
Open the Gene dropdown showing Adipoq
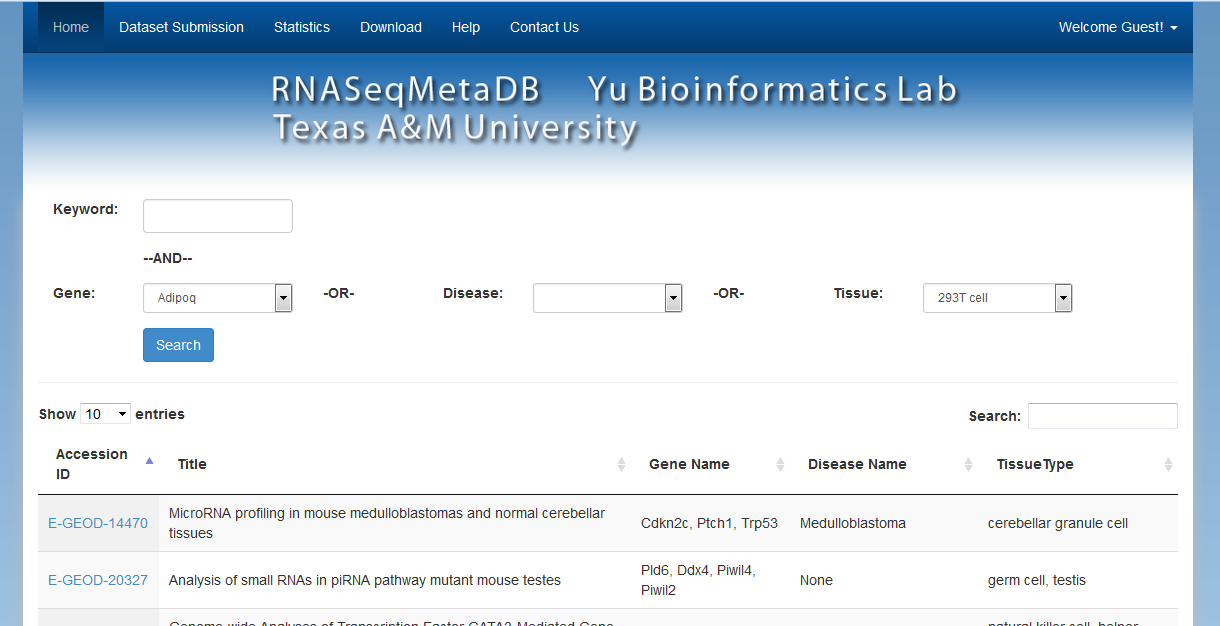[x=218, y=298]
